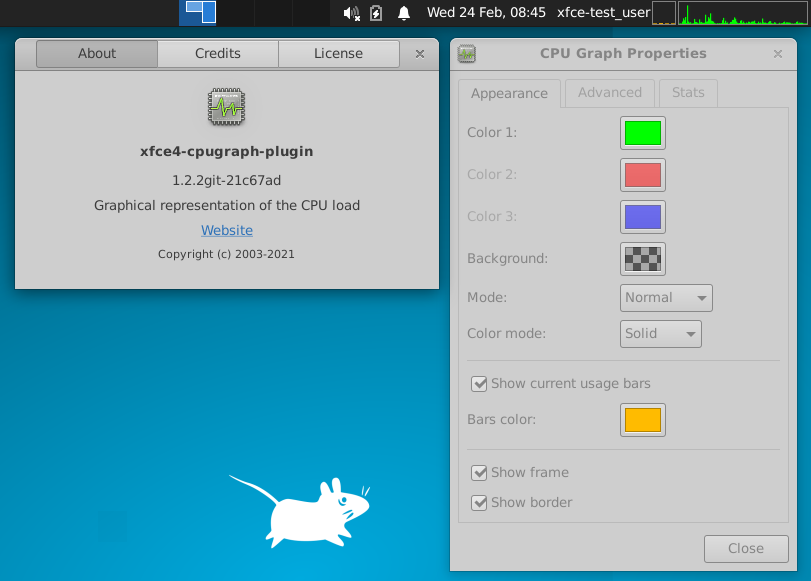Click the CPU Graph Properties window icon
The width and height of the screenshot is (811, 581).
pos(467,54)
